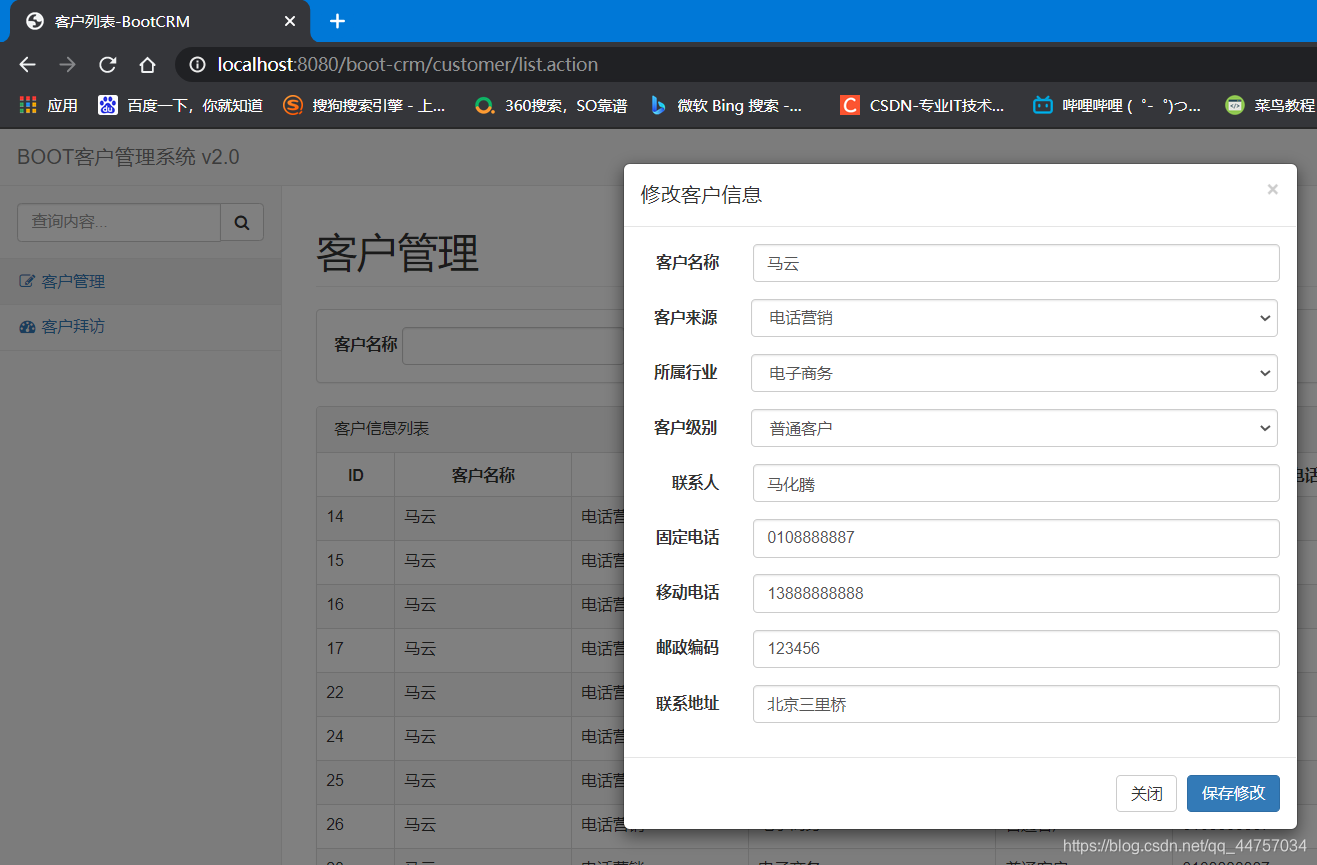The width and height of the screenshot is (1317, 865).
Task: Open 360搜索 bookmark
Action: [x=551, y=105]
